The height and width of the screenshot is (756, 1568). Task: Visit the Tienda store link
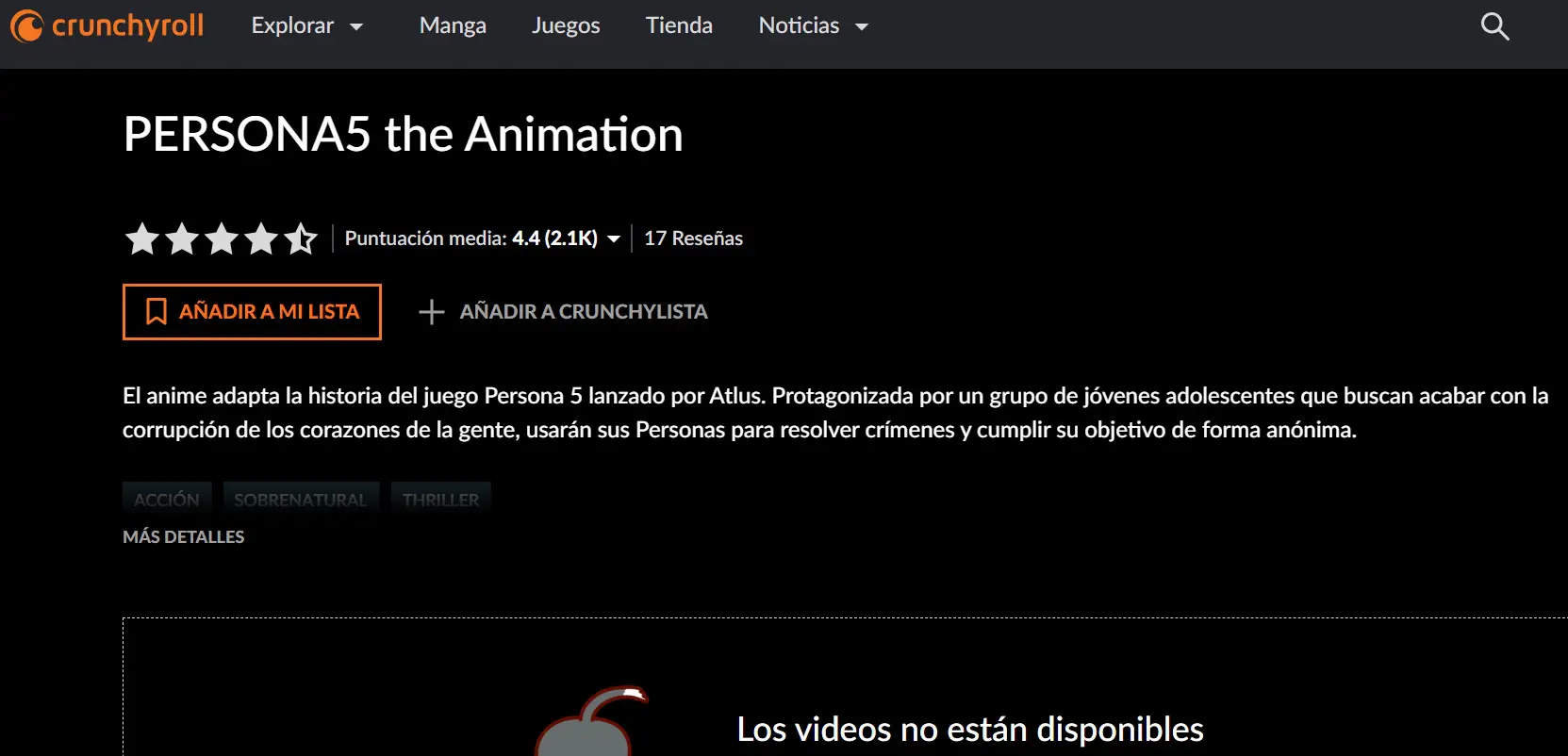679,26
